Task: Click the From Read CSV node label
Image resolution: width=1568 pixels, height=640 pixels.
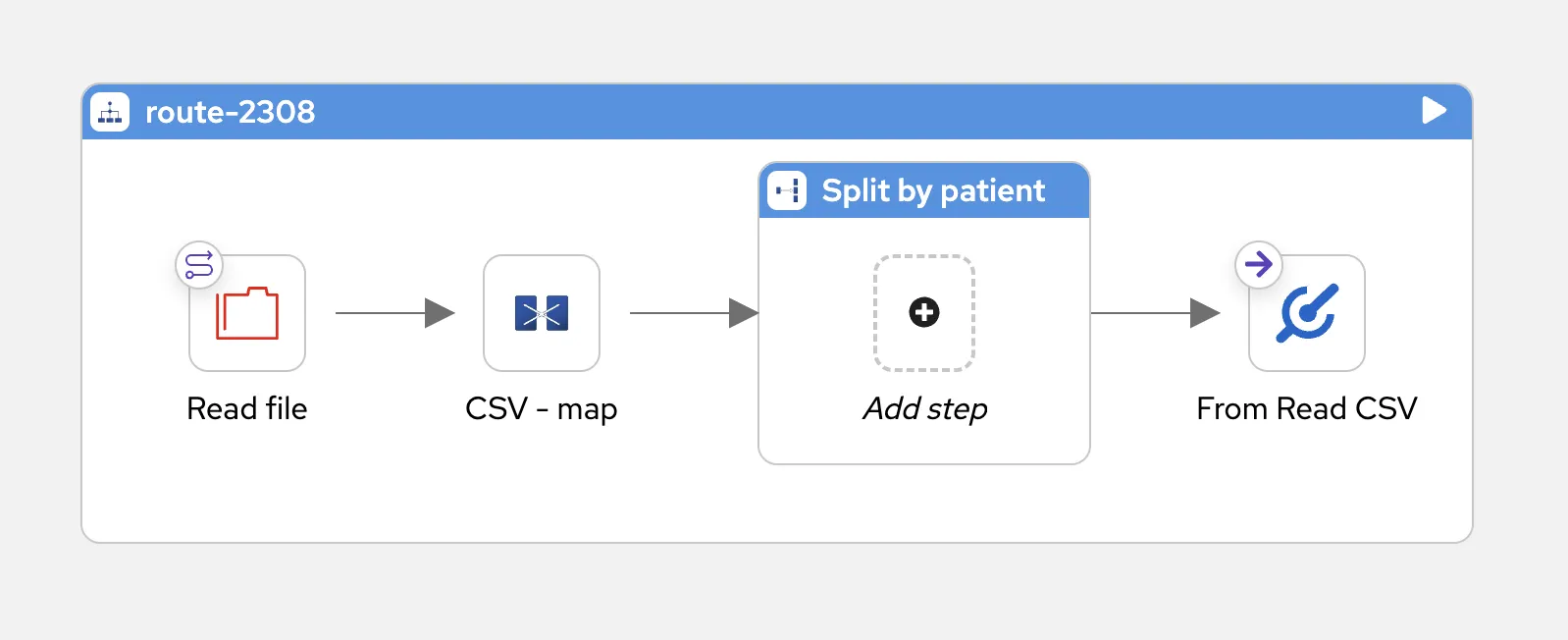Action: tap(1306, 408)
